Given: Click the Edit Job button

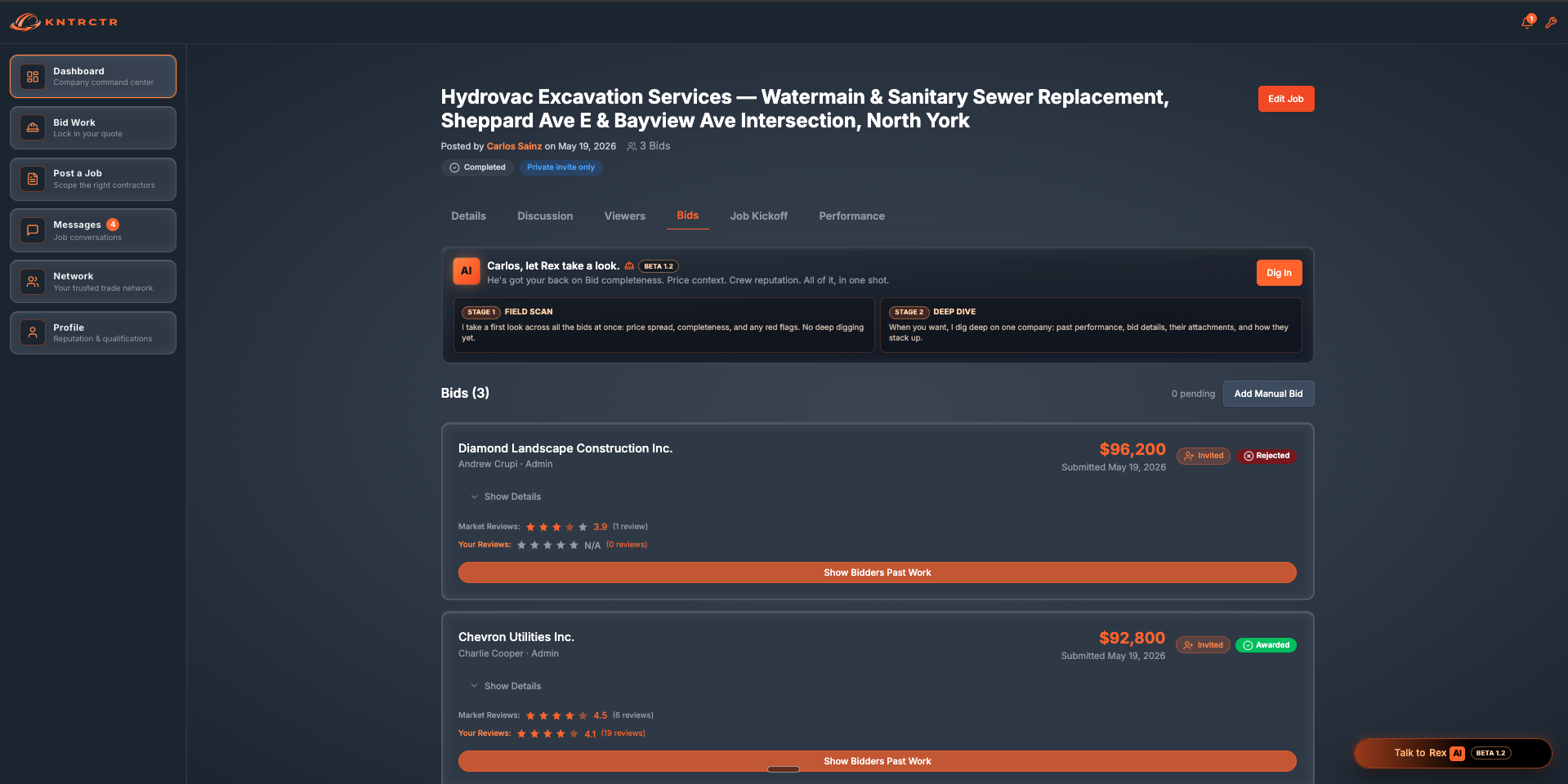Looking at the screenshot, I should point(1286,99).
